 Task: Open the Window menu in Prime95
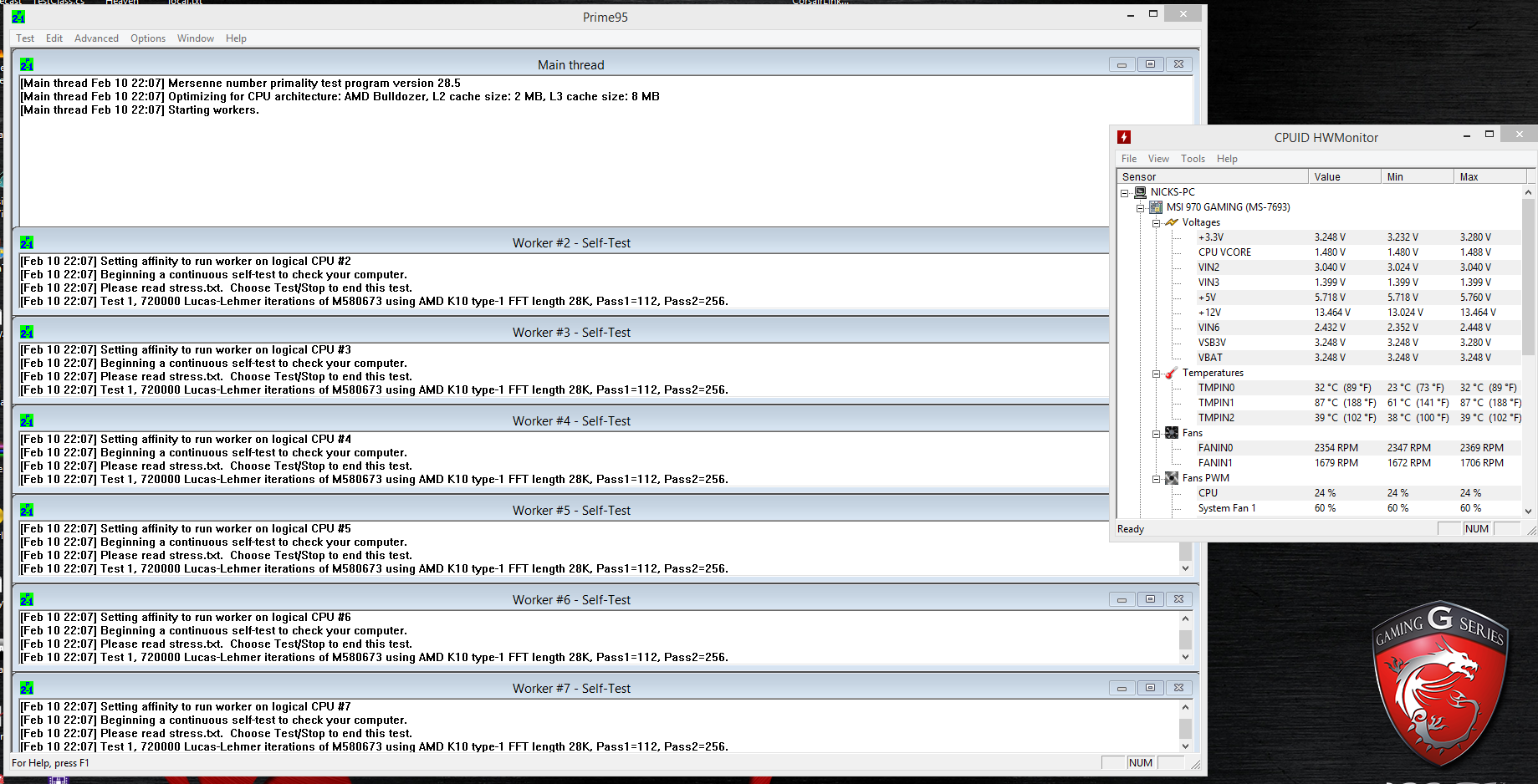point(196,38)
